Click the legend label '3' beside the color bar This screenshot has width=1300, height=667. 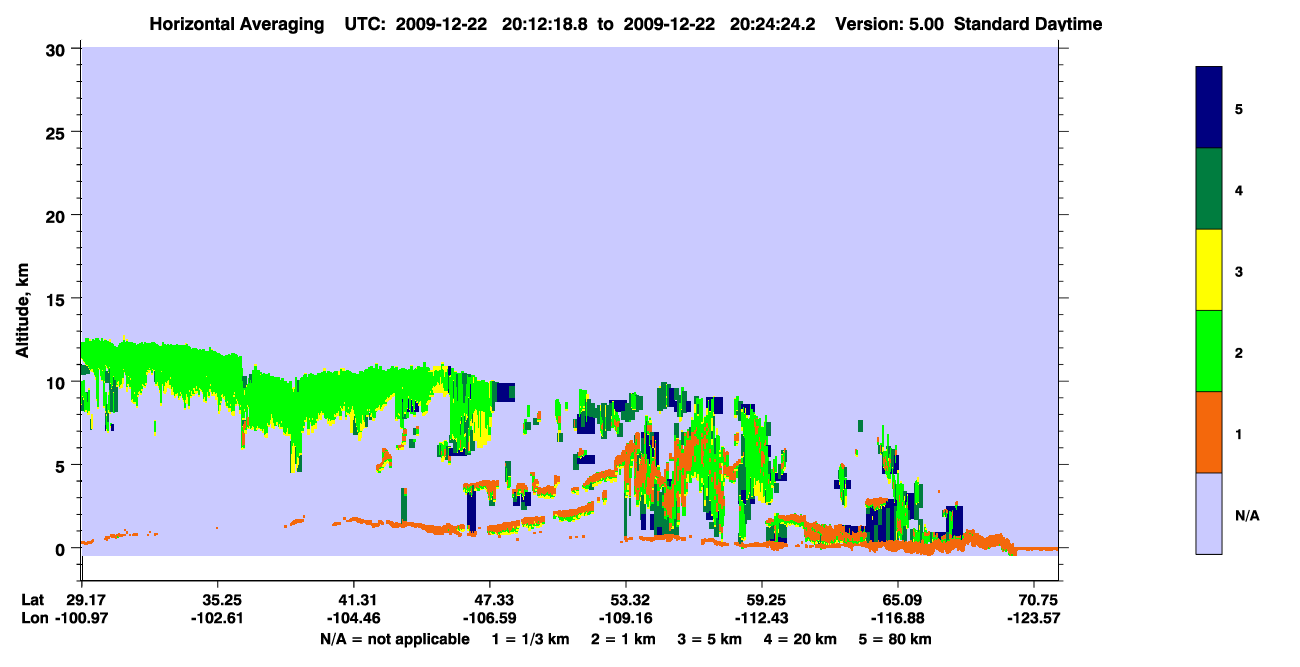click(x=1239, y=270)
